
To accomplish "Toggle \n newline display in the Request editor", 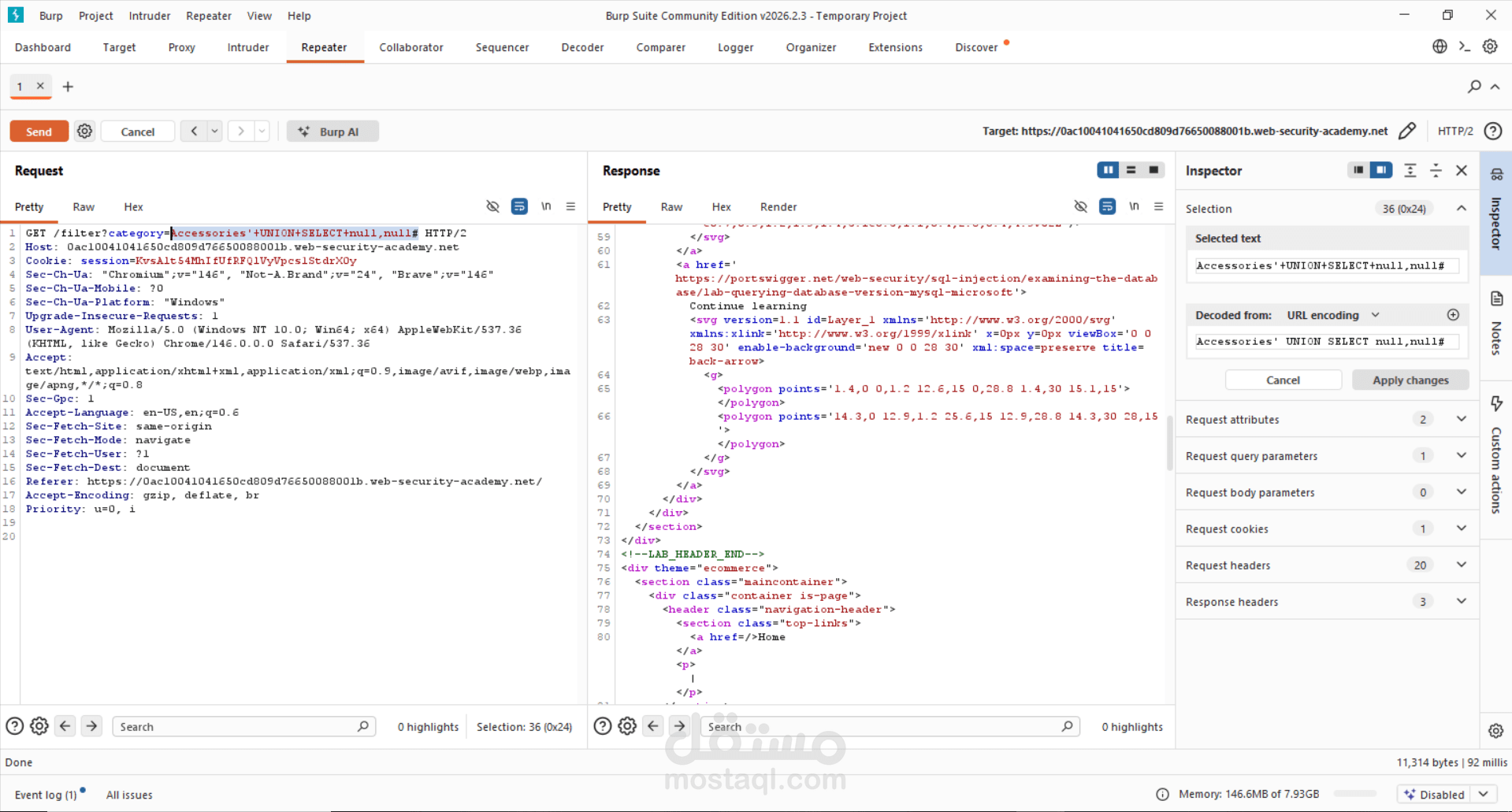I will tap(546, 206).
